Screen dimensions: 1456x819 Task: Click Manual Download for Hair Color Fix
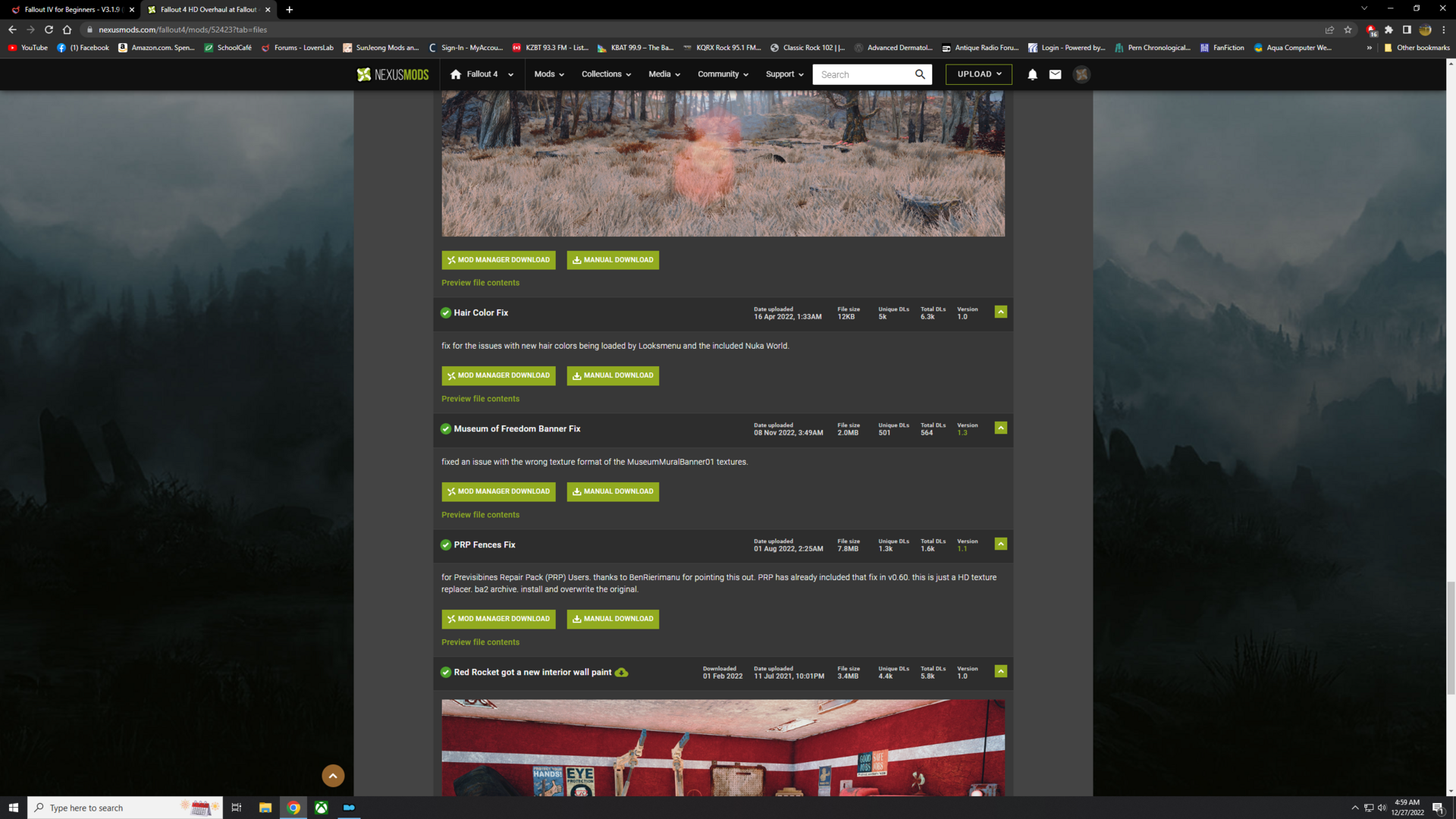click(613, 375)
